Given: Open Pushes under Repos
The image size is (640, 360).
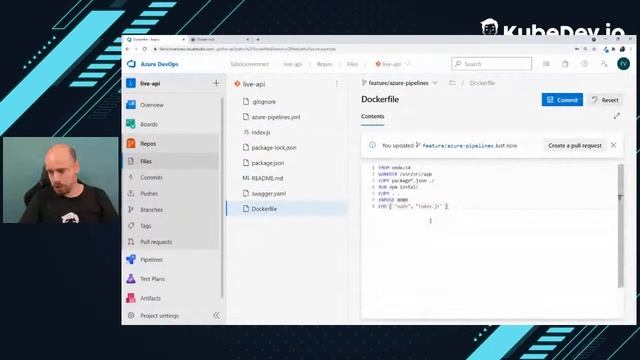Looking at the screenshot, I should 171,193.
